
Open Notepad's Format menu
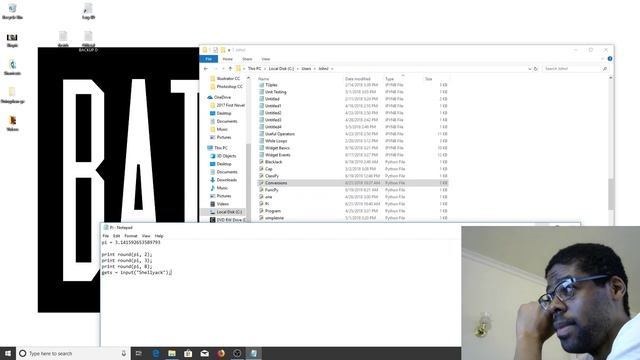click(131, 236)
